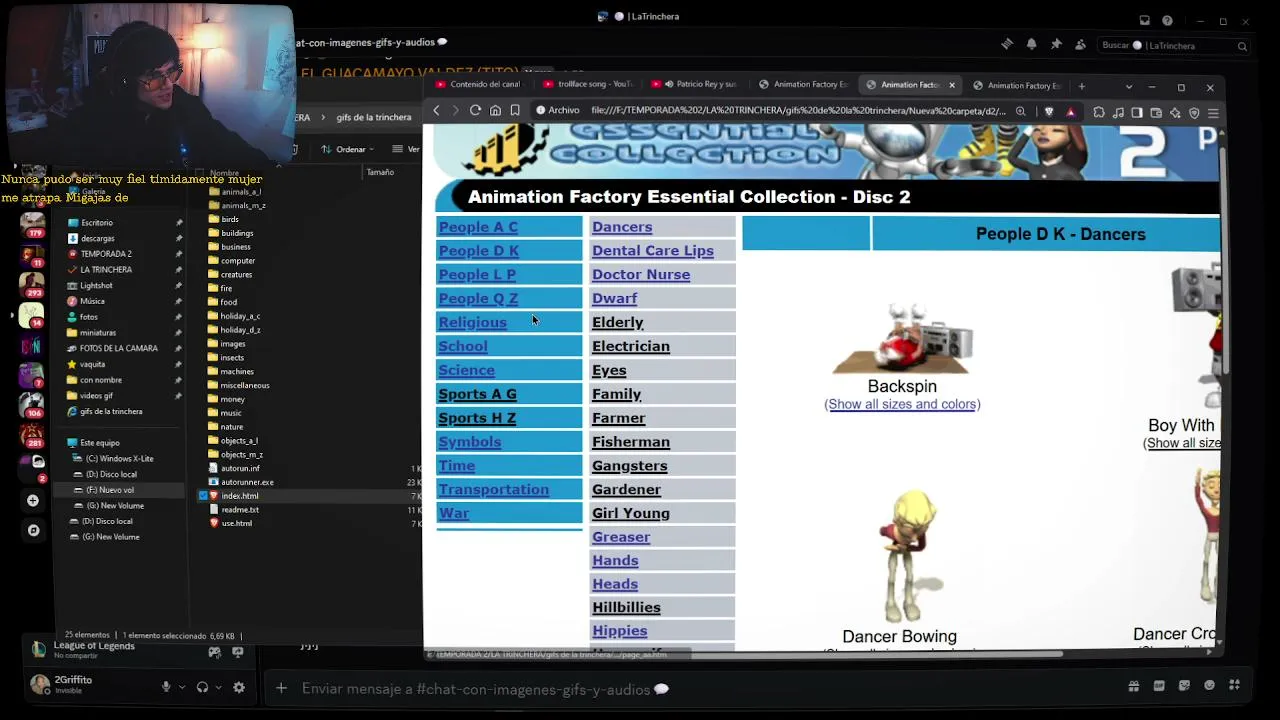1280x720 pixels.
Task: Show all sizes and colors for Backspin
Action: coord(902,404)
